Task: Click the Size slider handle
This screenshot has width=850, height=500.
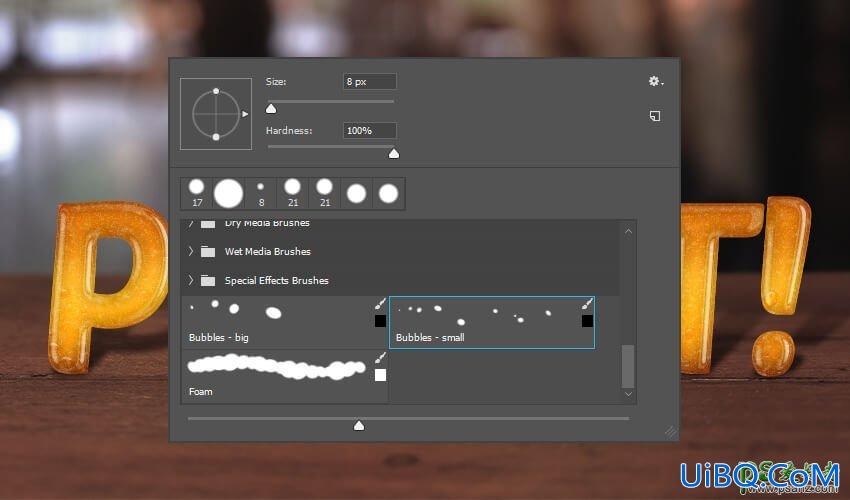Action: coord(271,109)
